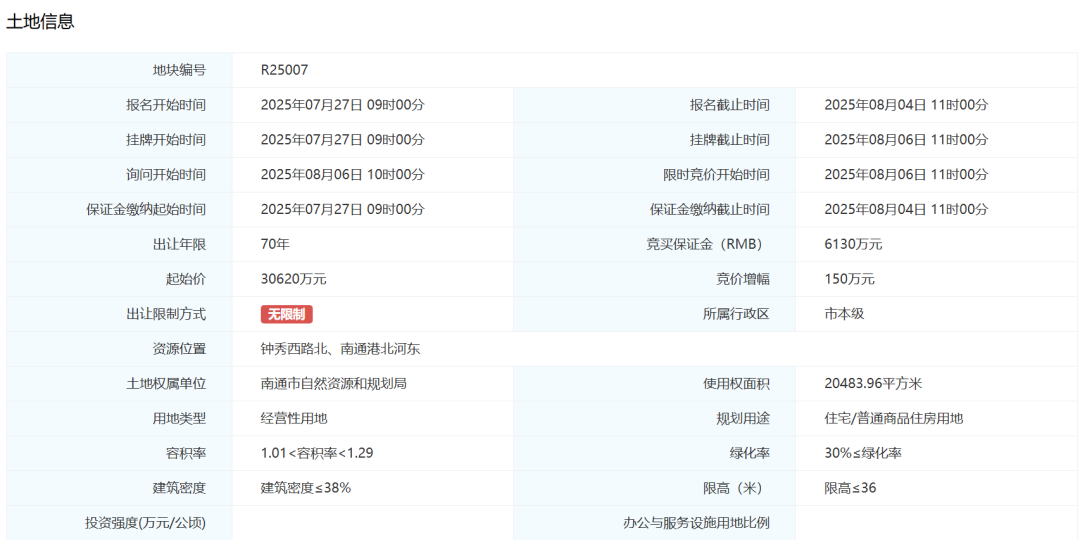Viewport: 1080px width, 540px height.
Task: Select the 市本级 value
Action: pos(844,314)
